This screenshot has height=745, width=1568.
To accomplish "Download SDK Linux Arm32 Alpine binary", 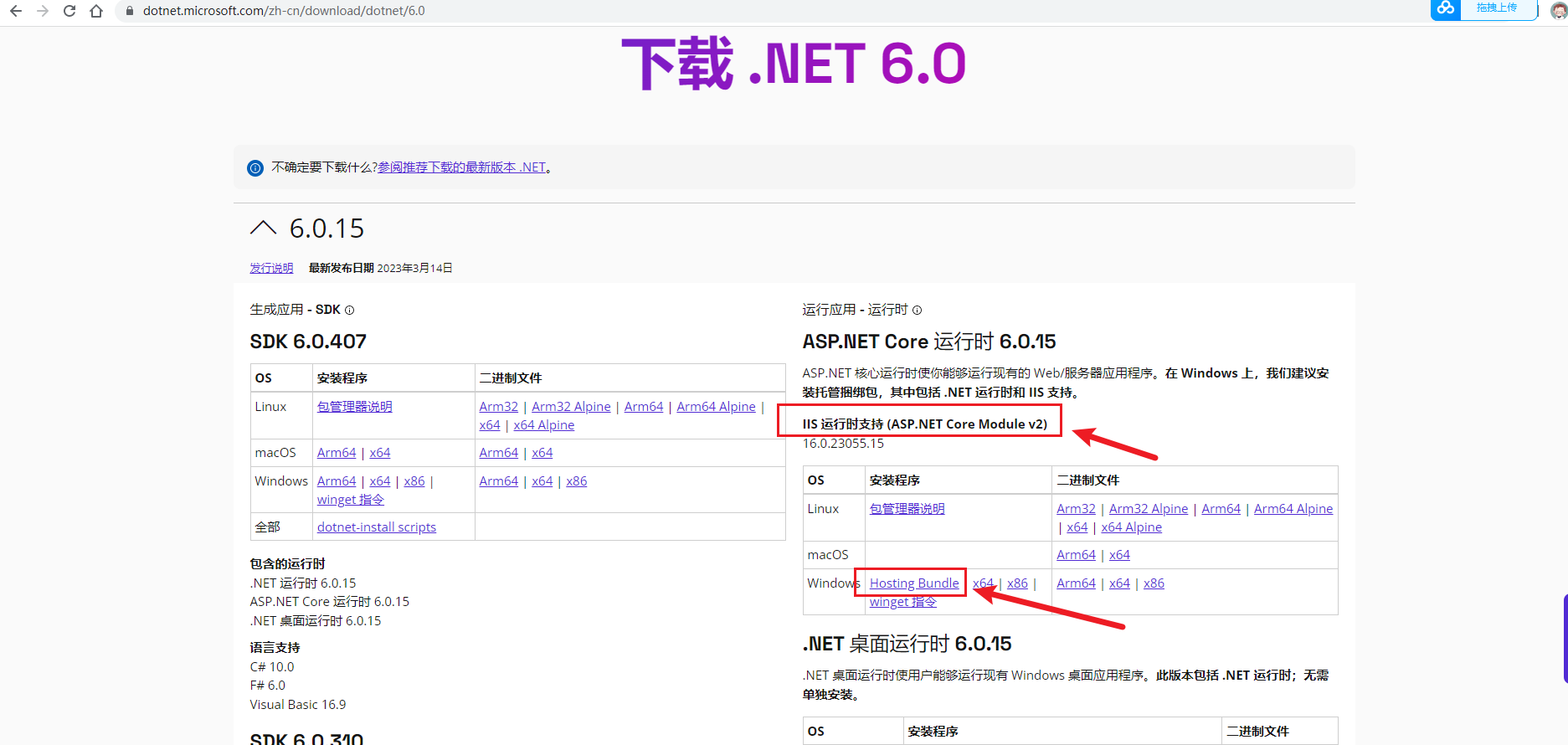I will coord(571,407).
